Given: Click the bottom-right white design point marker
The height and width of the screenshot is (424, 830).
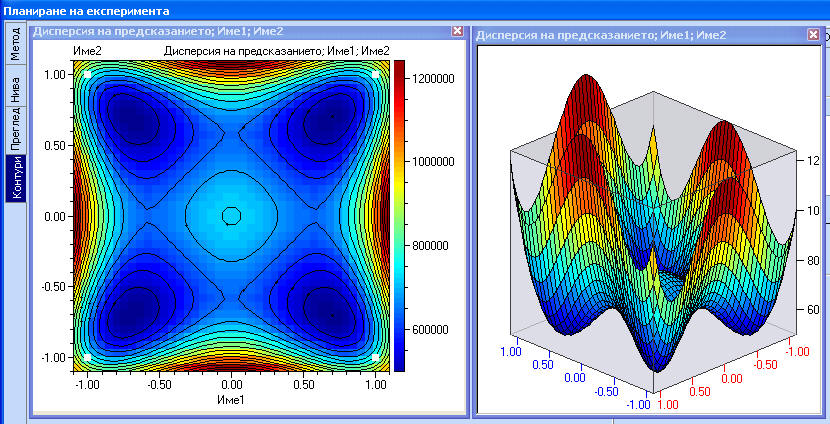Looking at the screenshot, I should click(375, 356).
